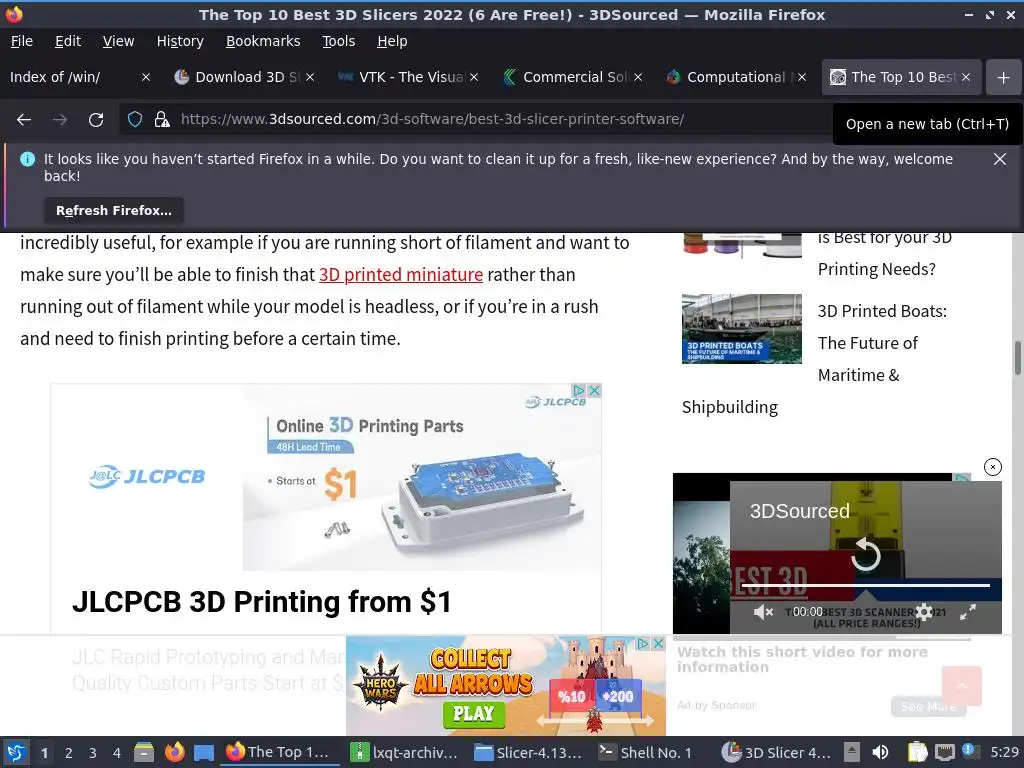Screen dimensions: 1024x768
Task: Click the Refresh Firefox button
Action: [114, 210]
